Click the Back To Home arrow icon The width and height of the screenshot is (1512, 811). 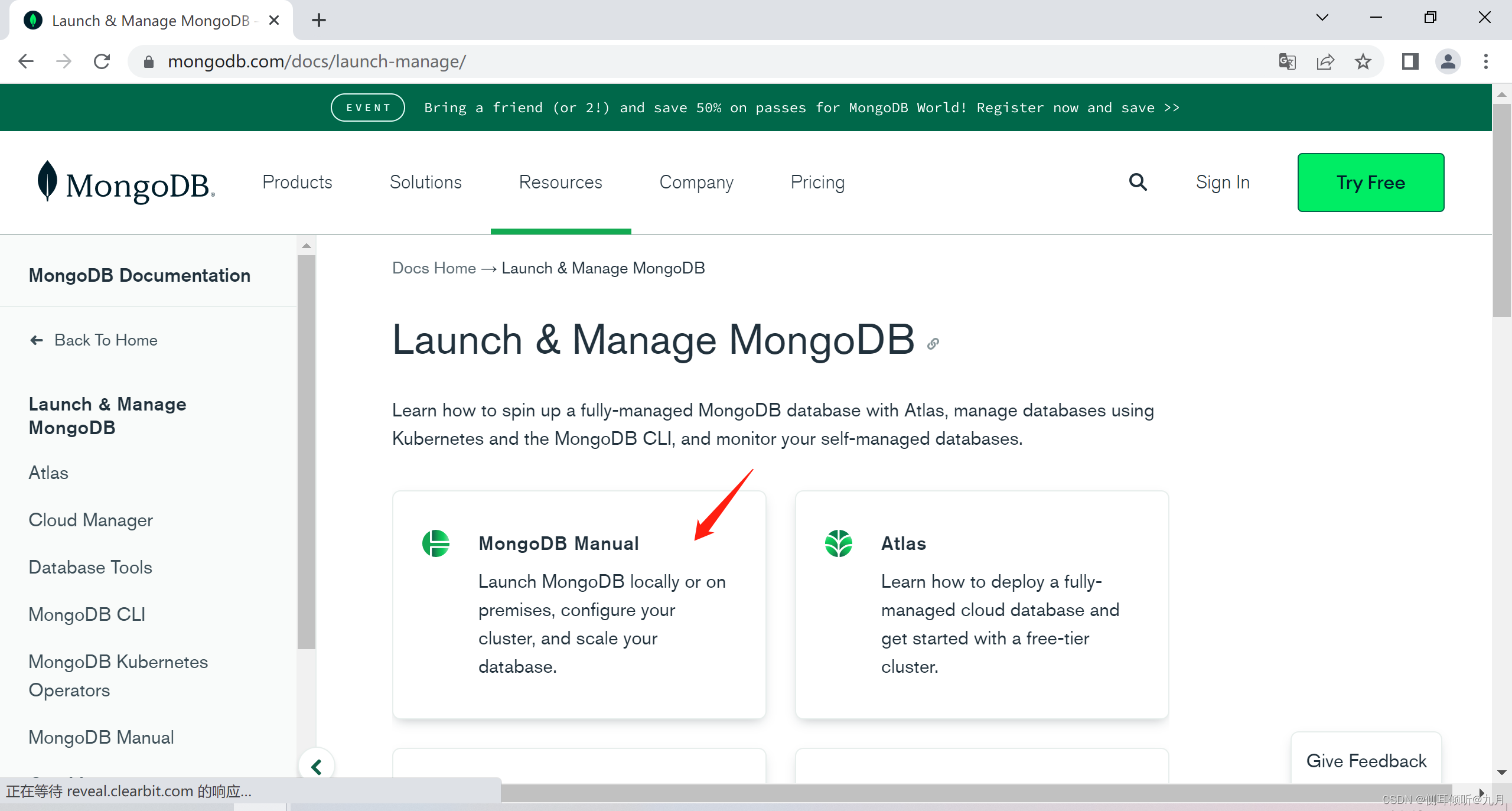(37, 340)
